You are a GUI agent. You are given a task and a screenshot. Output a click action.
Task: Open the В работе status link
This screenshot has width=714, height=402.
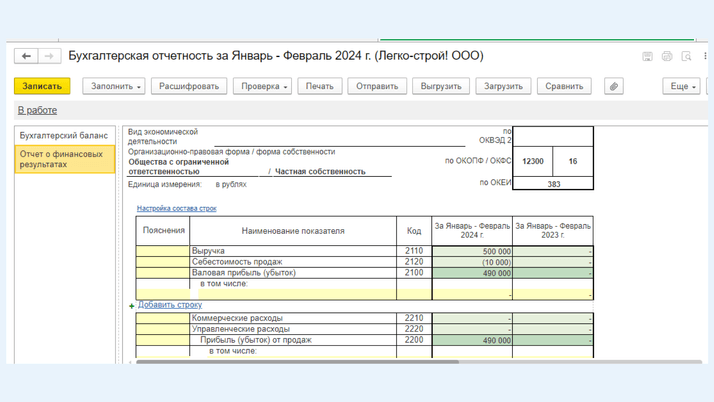click(37, 110)
